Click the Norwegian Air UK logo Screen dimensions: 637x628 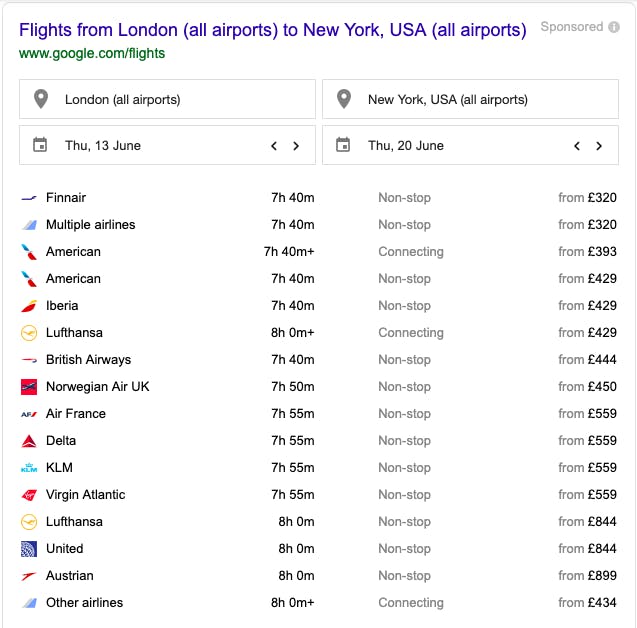point(29,387)
